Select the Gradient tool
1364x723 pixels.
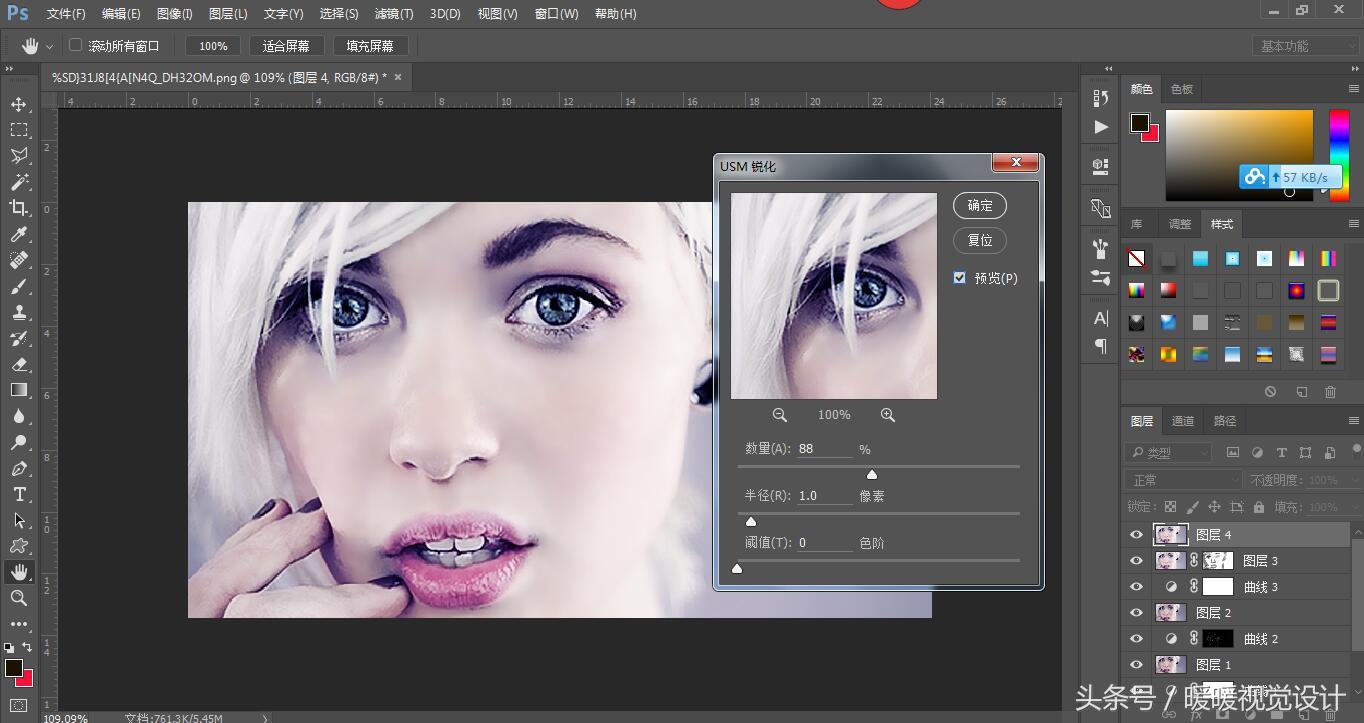point(19,390)
